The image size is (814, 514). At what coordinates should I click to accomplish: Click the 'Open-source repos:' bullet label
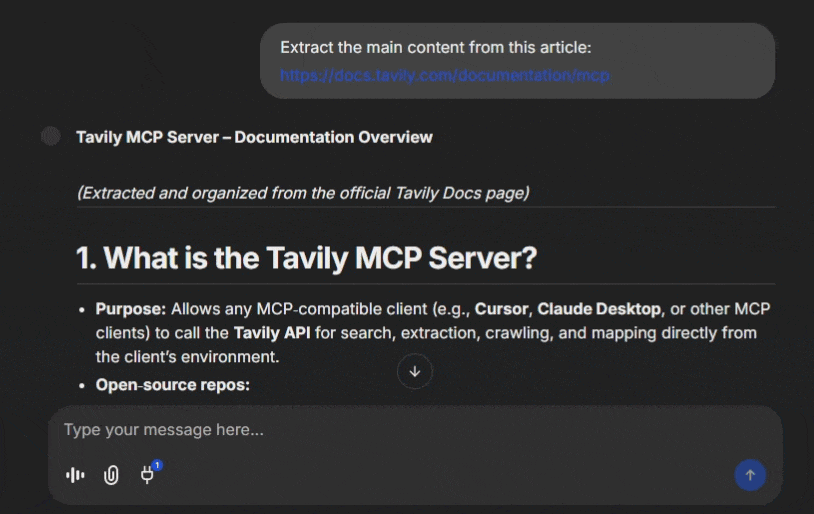click(172, 385)
